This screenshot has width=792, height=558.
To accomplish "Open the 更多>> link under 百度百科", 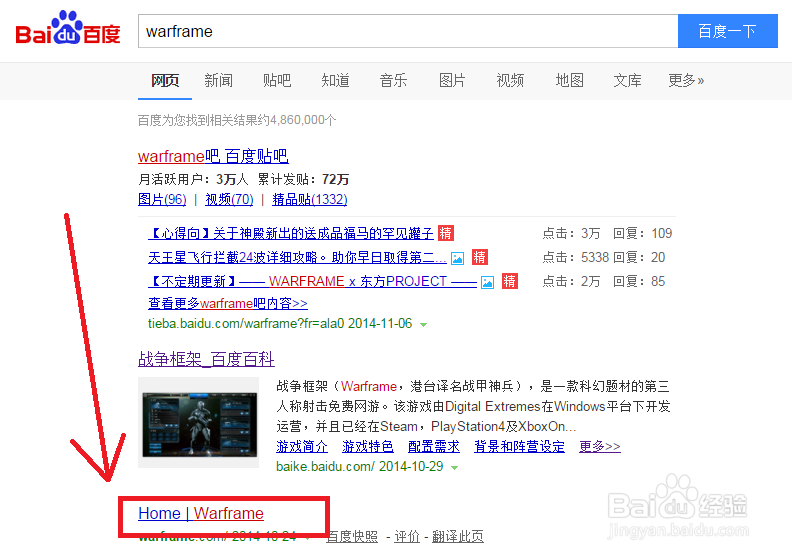I will coord(600,447).
